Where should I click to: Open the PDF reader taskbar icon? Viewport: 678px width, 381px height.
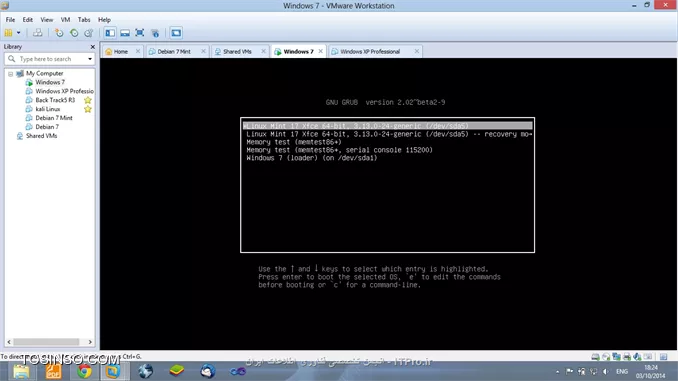coord(54,371)
